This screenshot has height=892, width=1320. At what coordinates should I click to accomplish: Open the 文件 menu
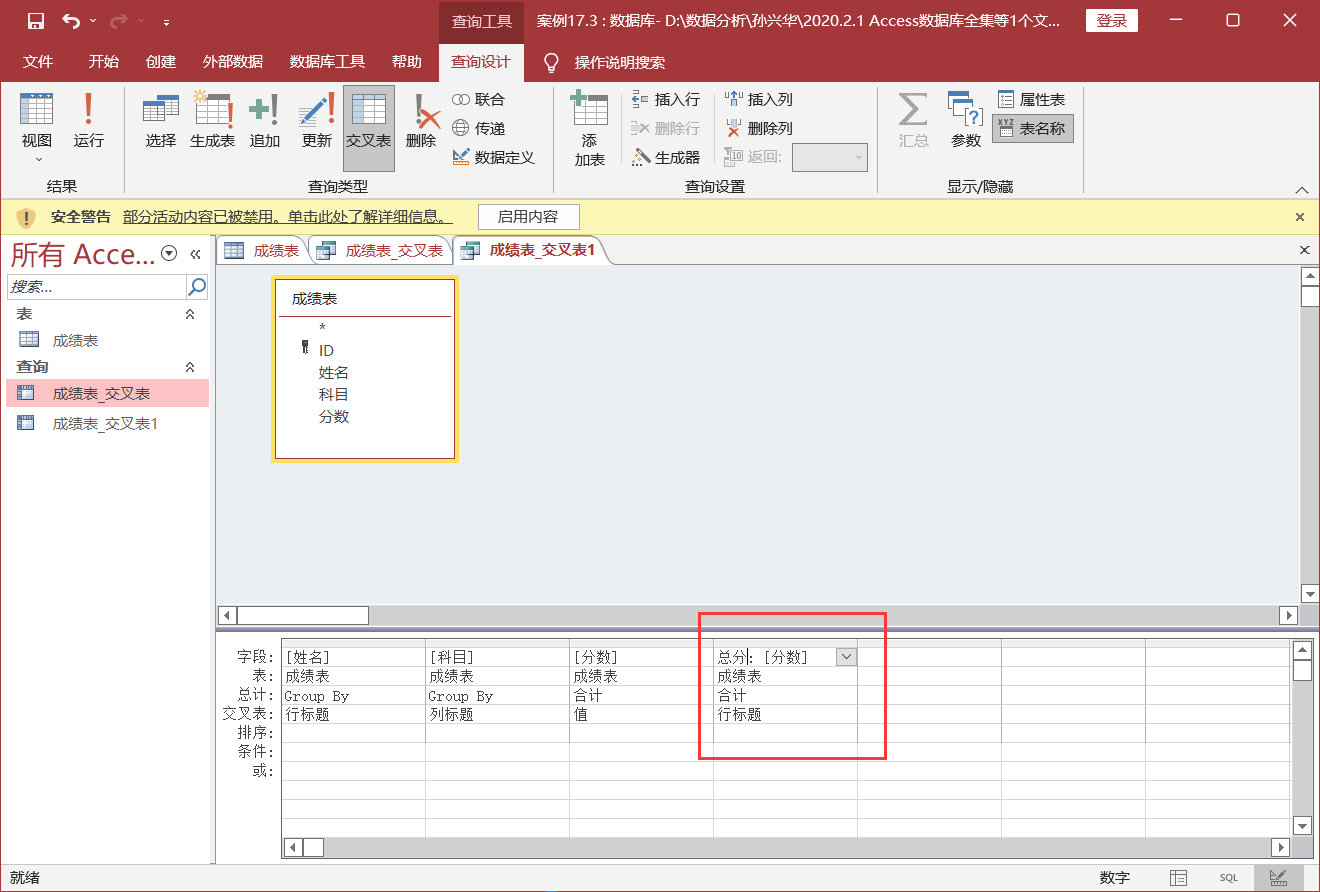(38, 62)
